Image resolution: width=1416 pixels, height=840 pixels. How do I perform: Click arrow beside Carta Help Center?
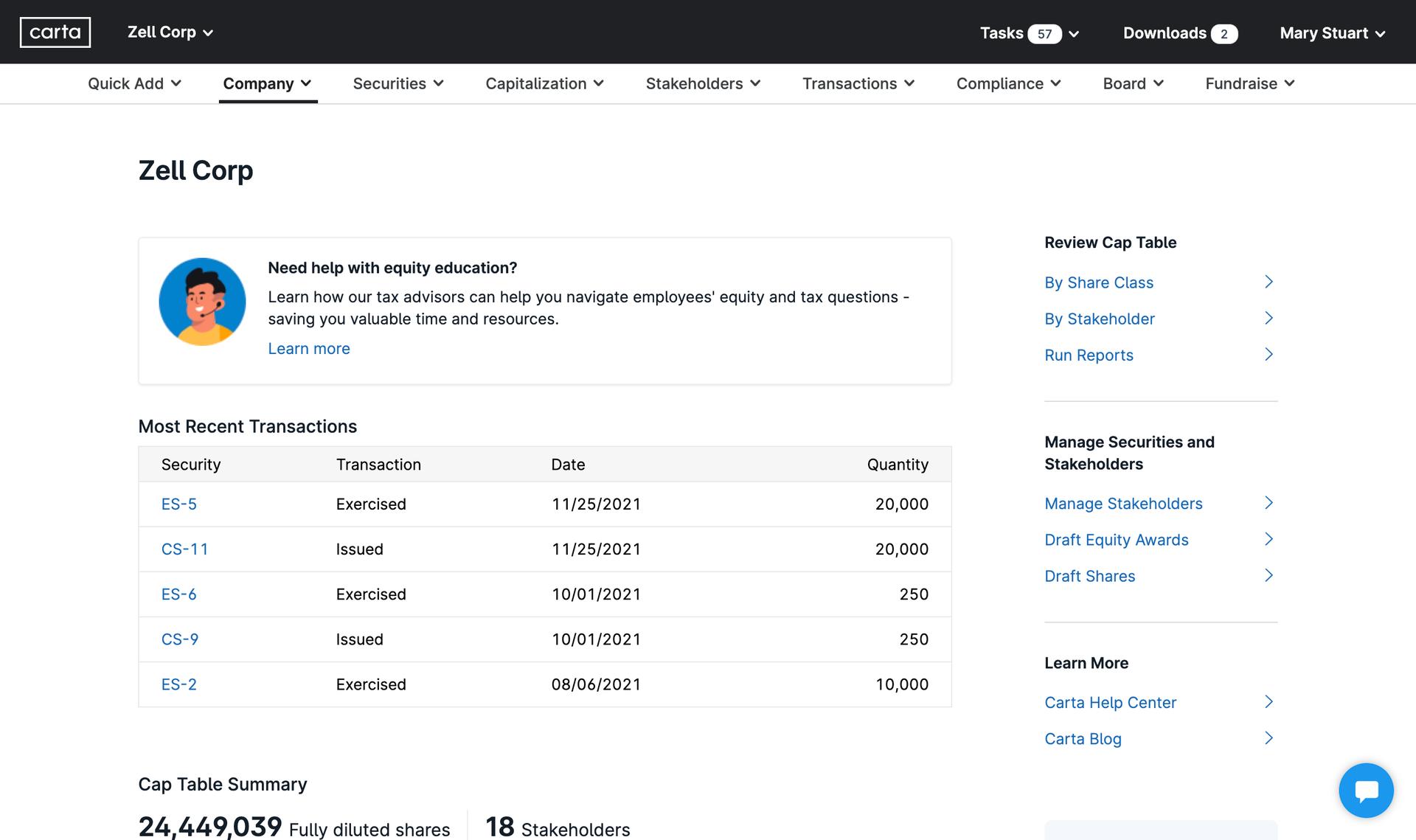[x=1268, y=702]
